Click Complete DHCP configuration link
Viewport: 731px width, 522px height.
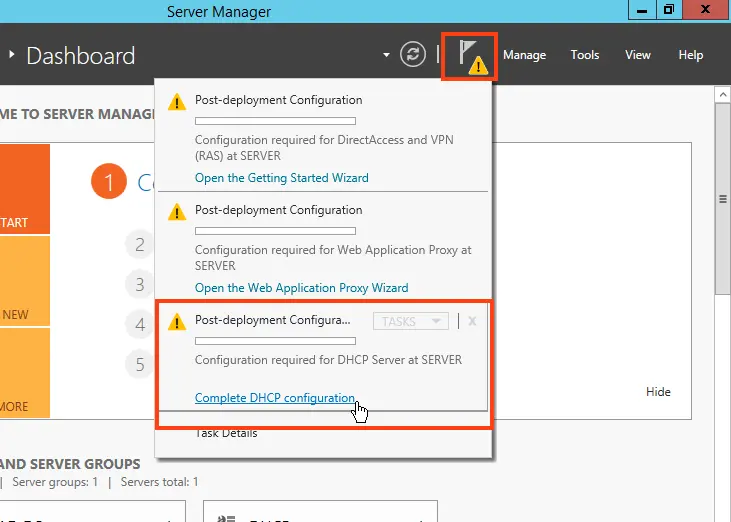click(x=275, y=398)
